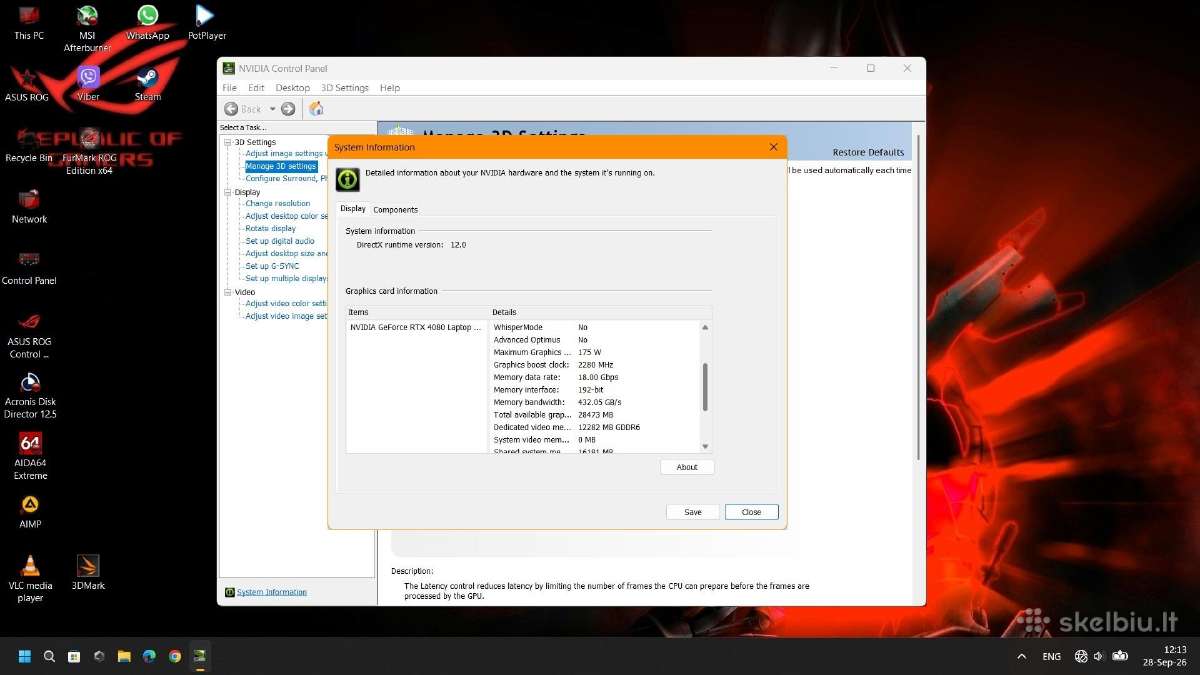
Task: Open Microsoft Edge from the taskbar
Action: 149,657
